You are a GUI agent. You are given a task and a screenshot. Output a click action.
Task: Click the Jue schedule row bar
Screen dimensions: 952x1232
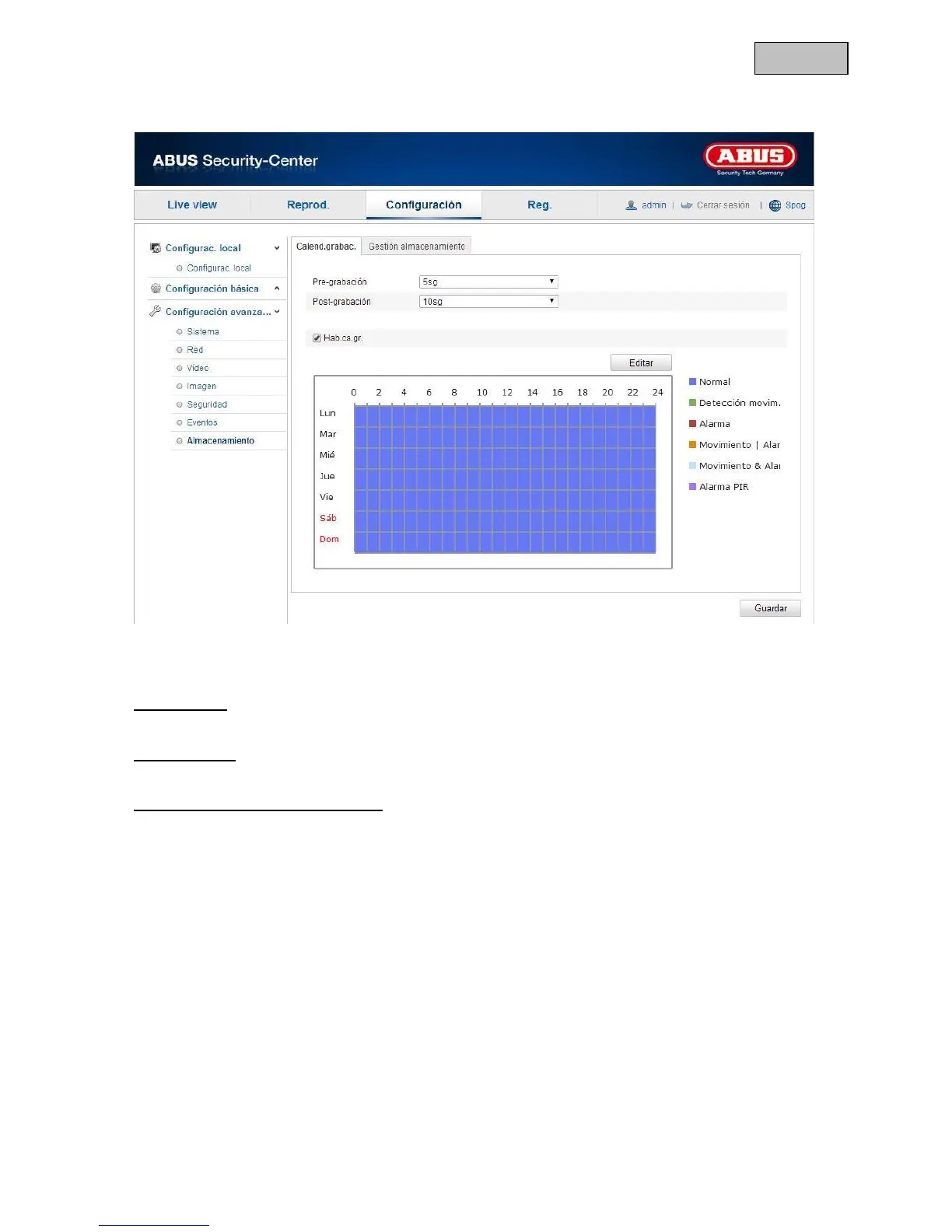(505, 479)
